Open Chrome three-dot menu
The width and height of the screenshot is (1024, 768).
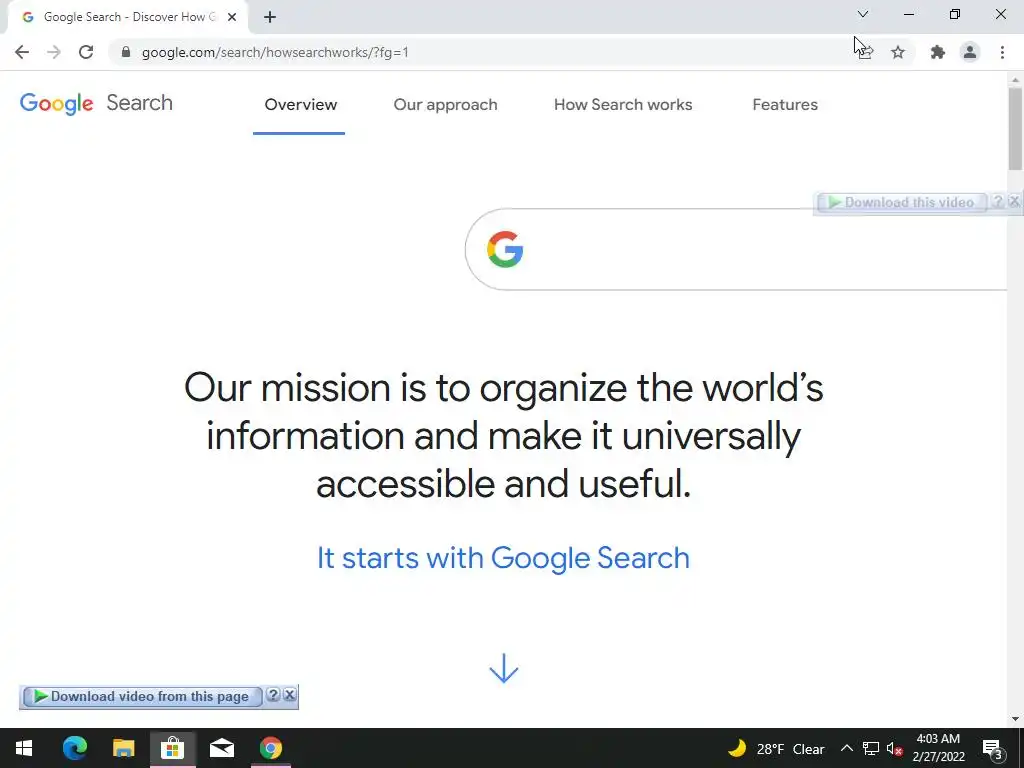1002,52
